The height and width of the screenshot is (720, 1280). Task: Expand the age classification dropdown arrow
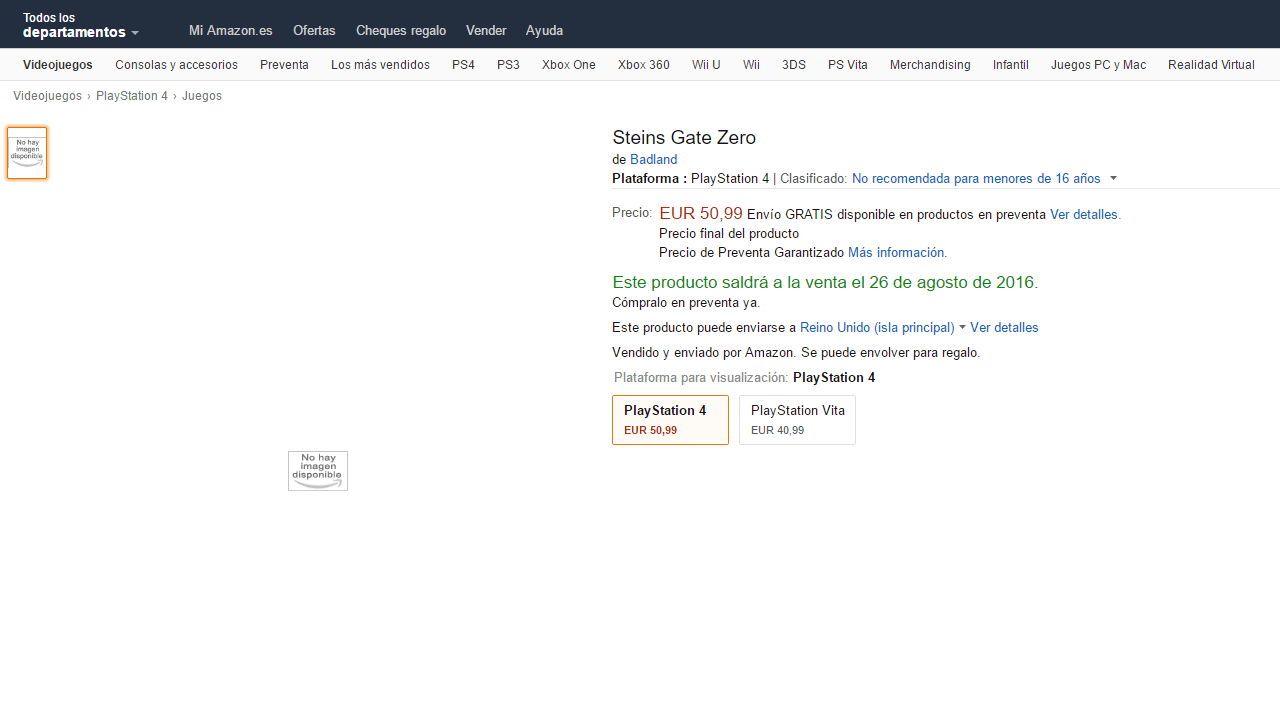click(1113, 179)
